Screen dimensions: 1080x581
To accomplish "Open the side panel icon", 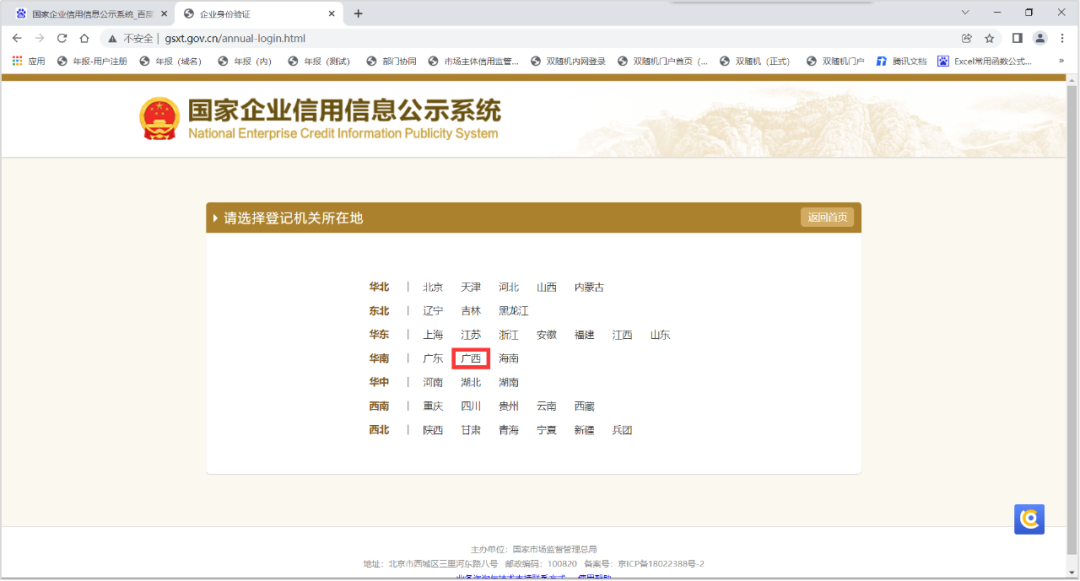I will tap(1017, 39).
